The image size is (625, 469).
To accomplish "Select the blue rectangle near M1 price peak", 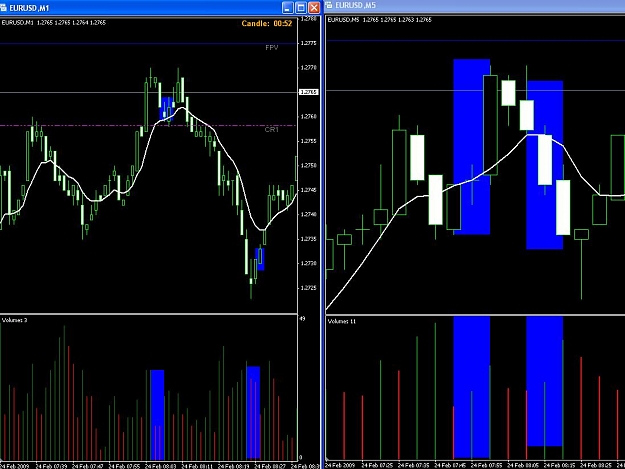I will 167,108.
